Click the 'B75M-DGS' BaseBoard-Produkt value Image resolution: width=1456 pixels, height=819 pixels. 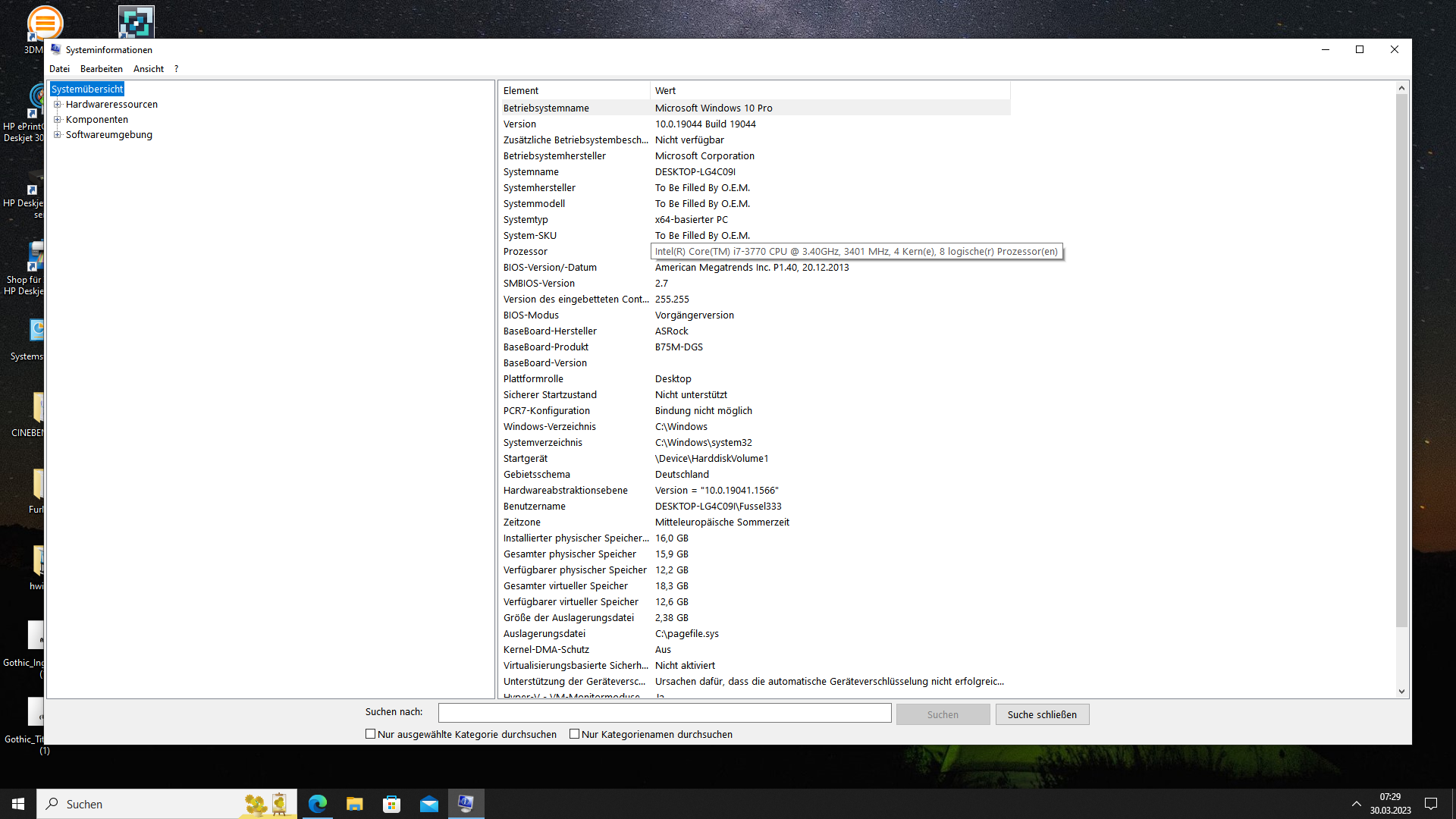pyautogui.click(x=679, y=347)
